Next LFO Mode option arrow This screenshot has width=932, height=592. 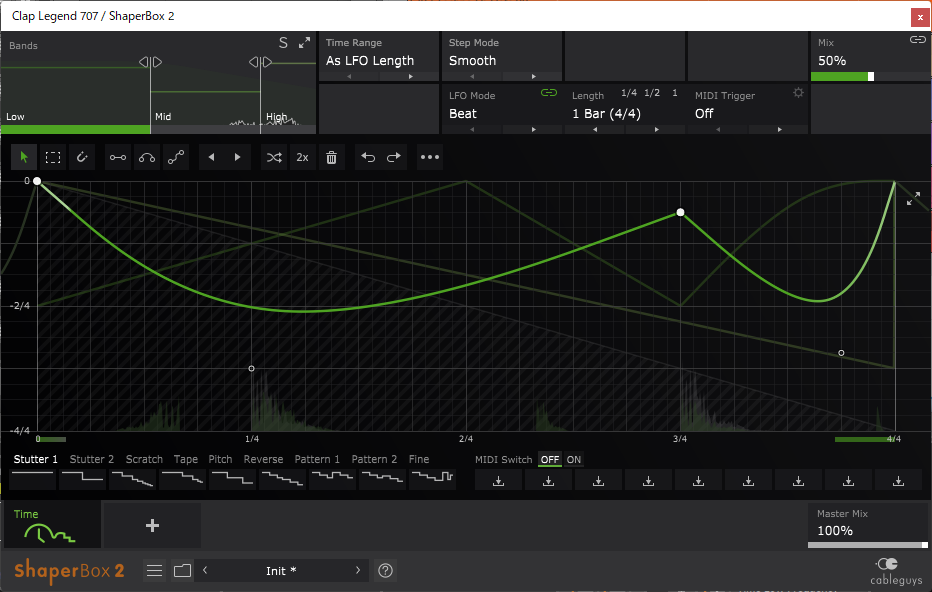533,130
